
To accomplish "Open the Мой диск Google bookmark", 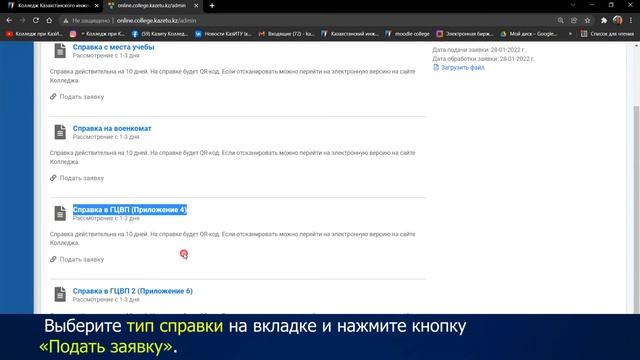I will (x=529, y=34).
